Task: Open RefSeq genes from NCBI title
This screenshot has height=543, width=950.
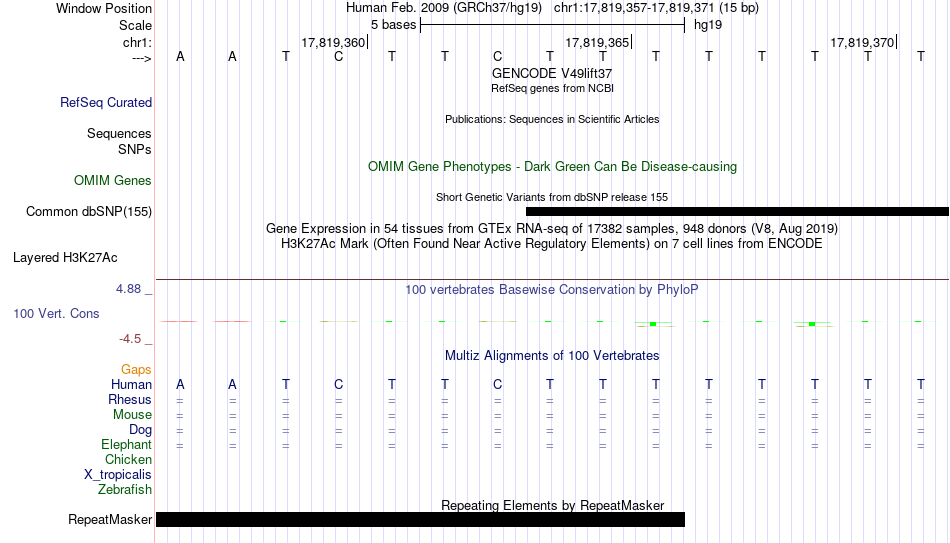Action: 552,88
